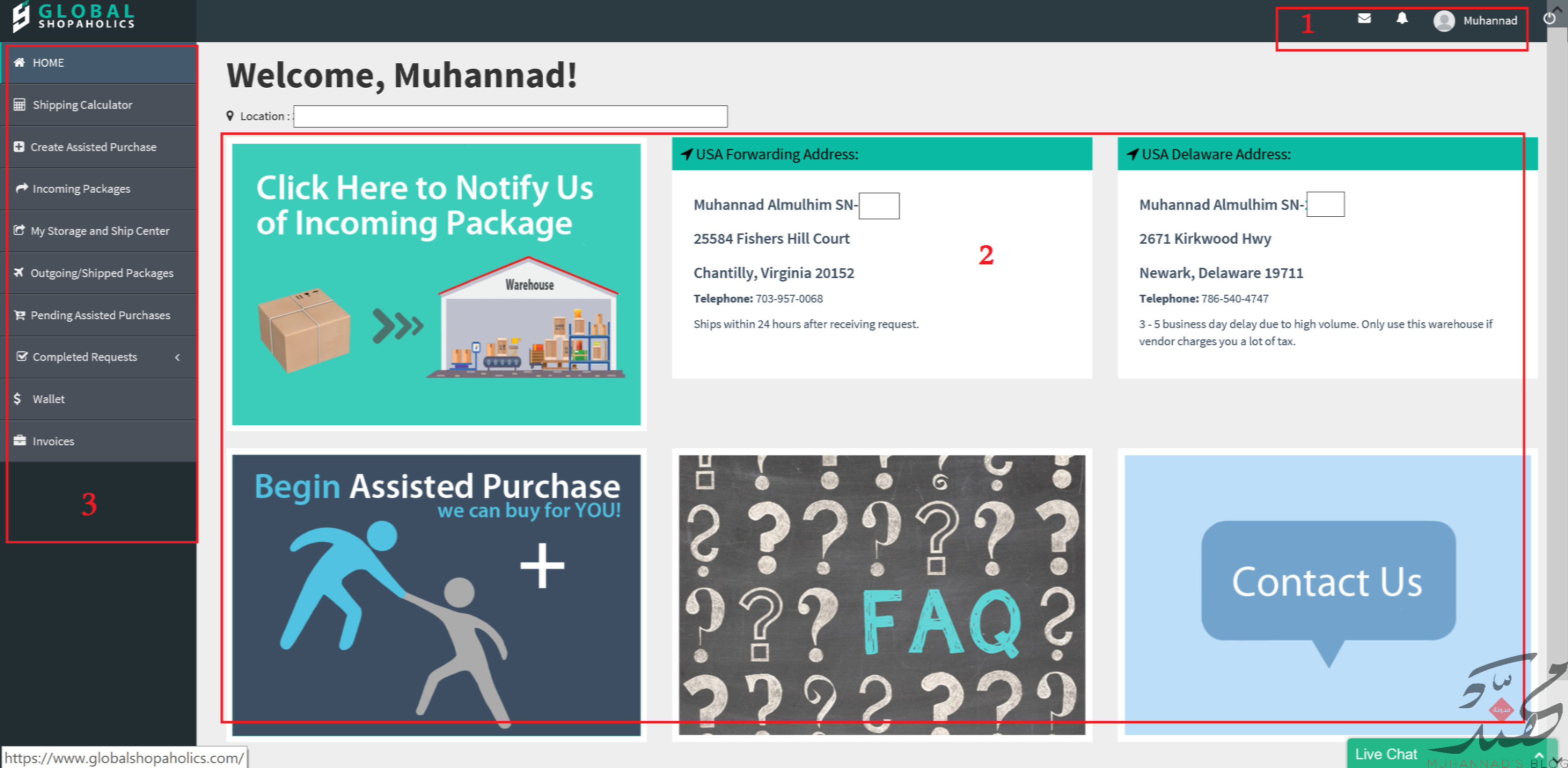Image resolution: width=1568 pixels, height=768 pixels.
Task: Expand the Completed Requests submenu chevron
Action: 178,357
